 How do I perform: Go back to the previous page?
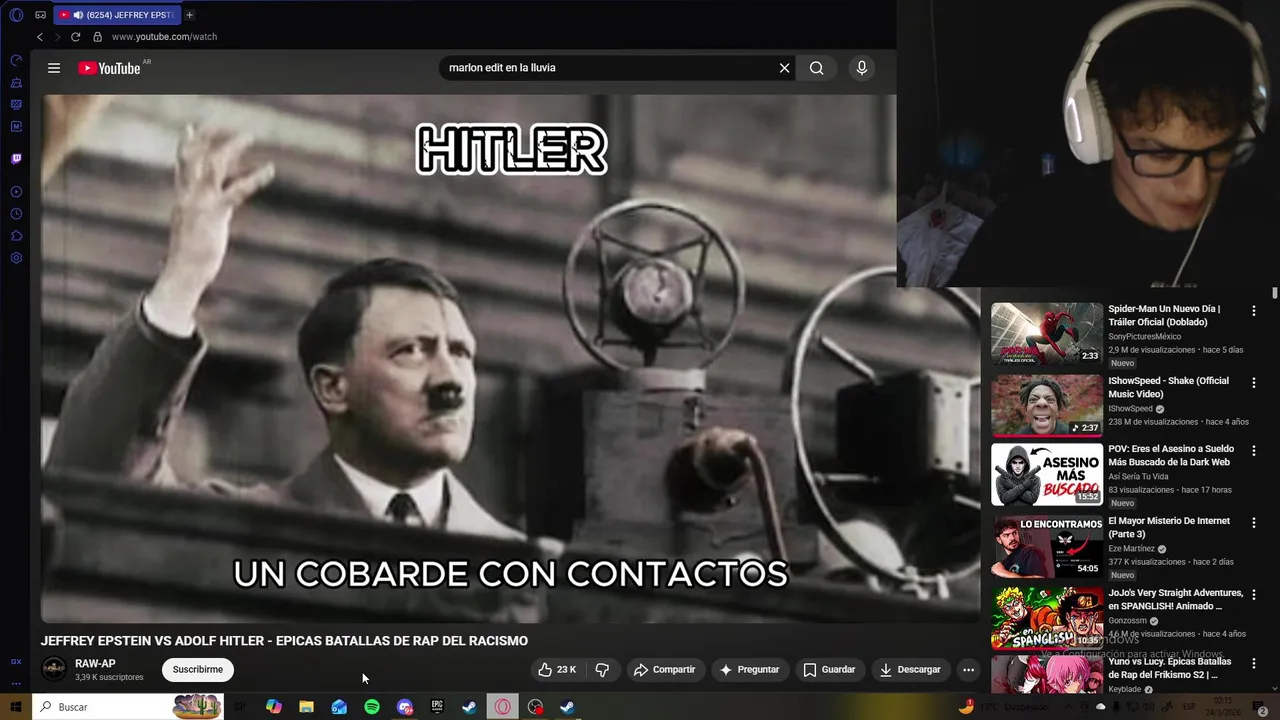40,37
